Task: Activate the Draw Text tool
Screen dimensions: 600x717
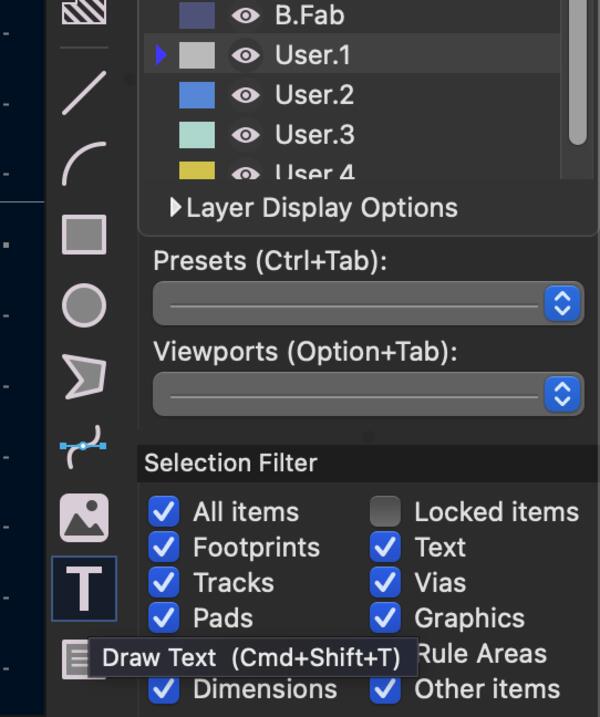Action: click(x=84, y=589)
